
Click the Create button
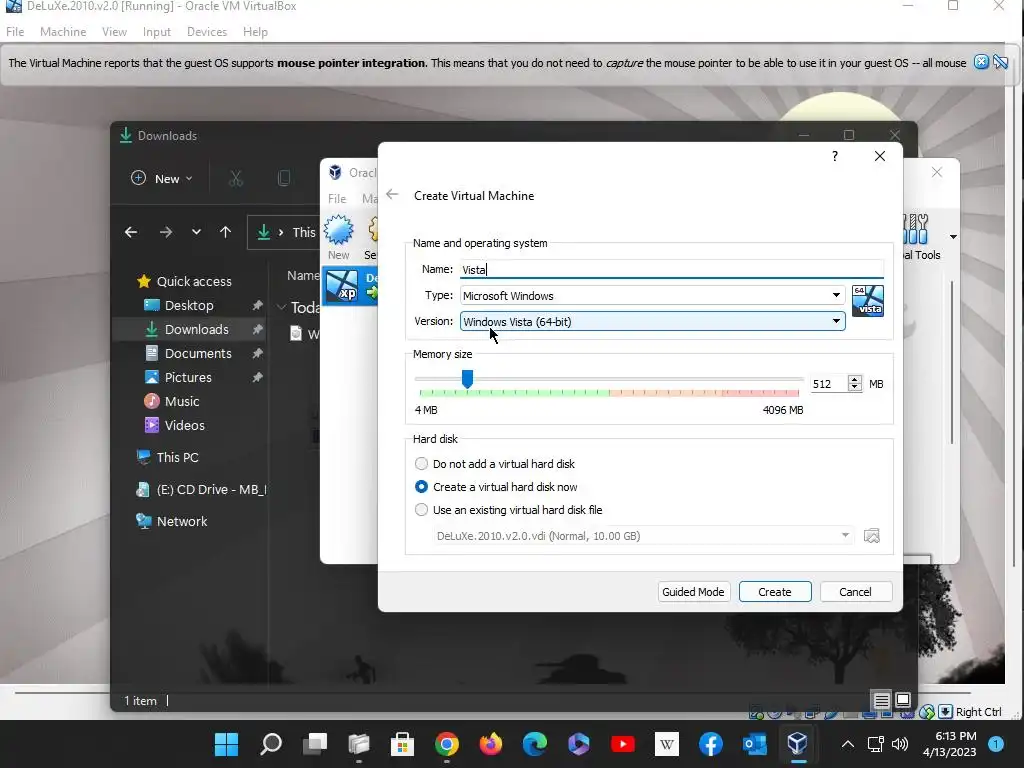click(x=775, y=592)
